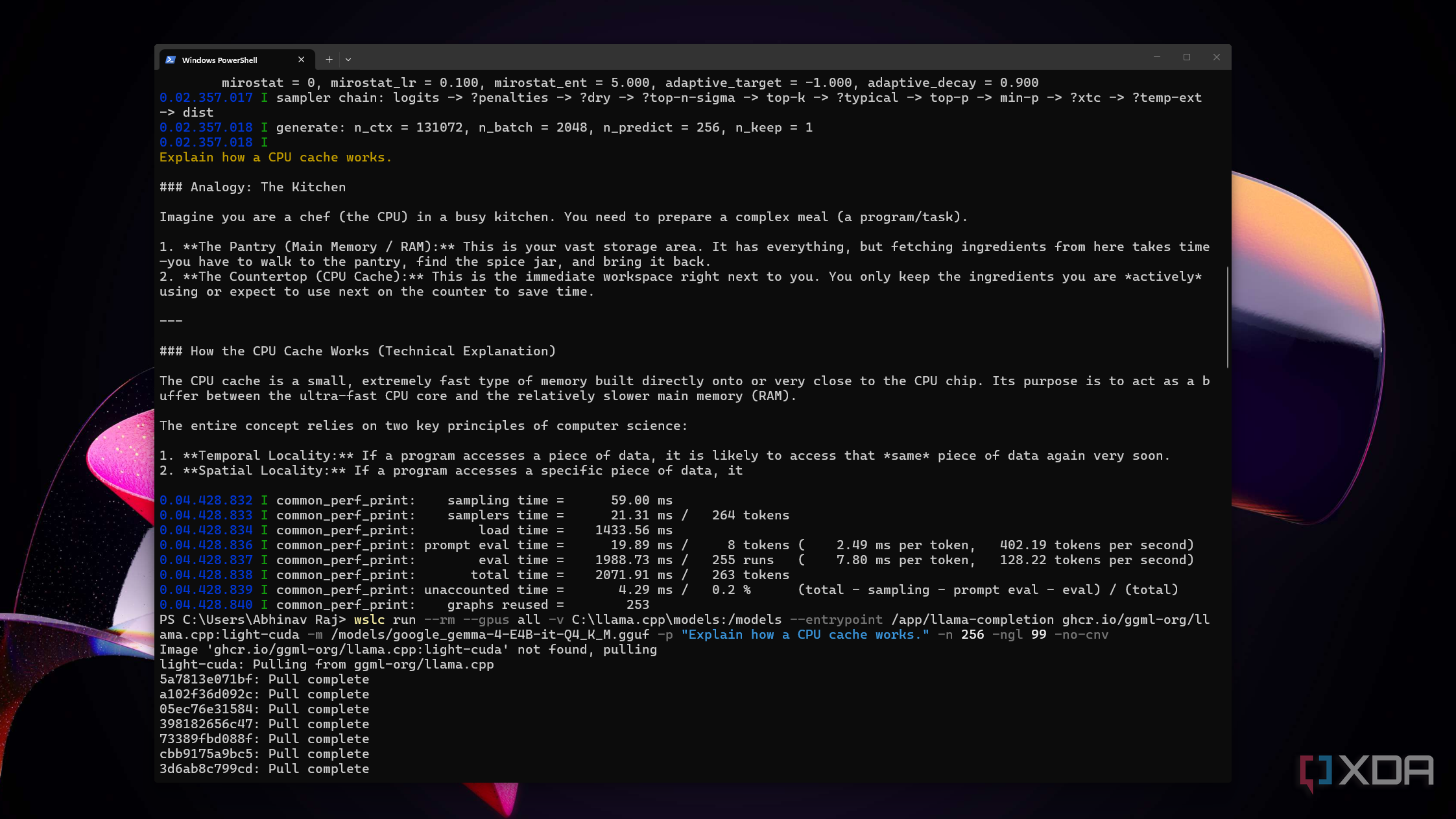Click the 'google_gemma-4-E4B-it-Q4_K_M.gguf' model path
This screenshot has height=819, width=1456.
pos(490,635)
